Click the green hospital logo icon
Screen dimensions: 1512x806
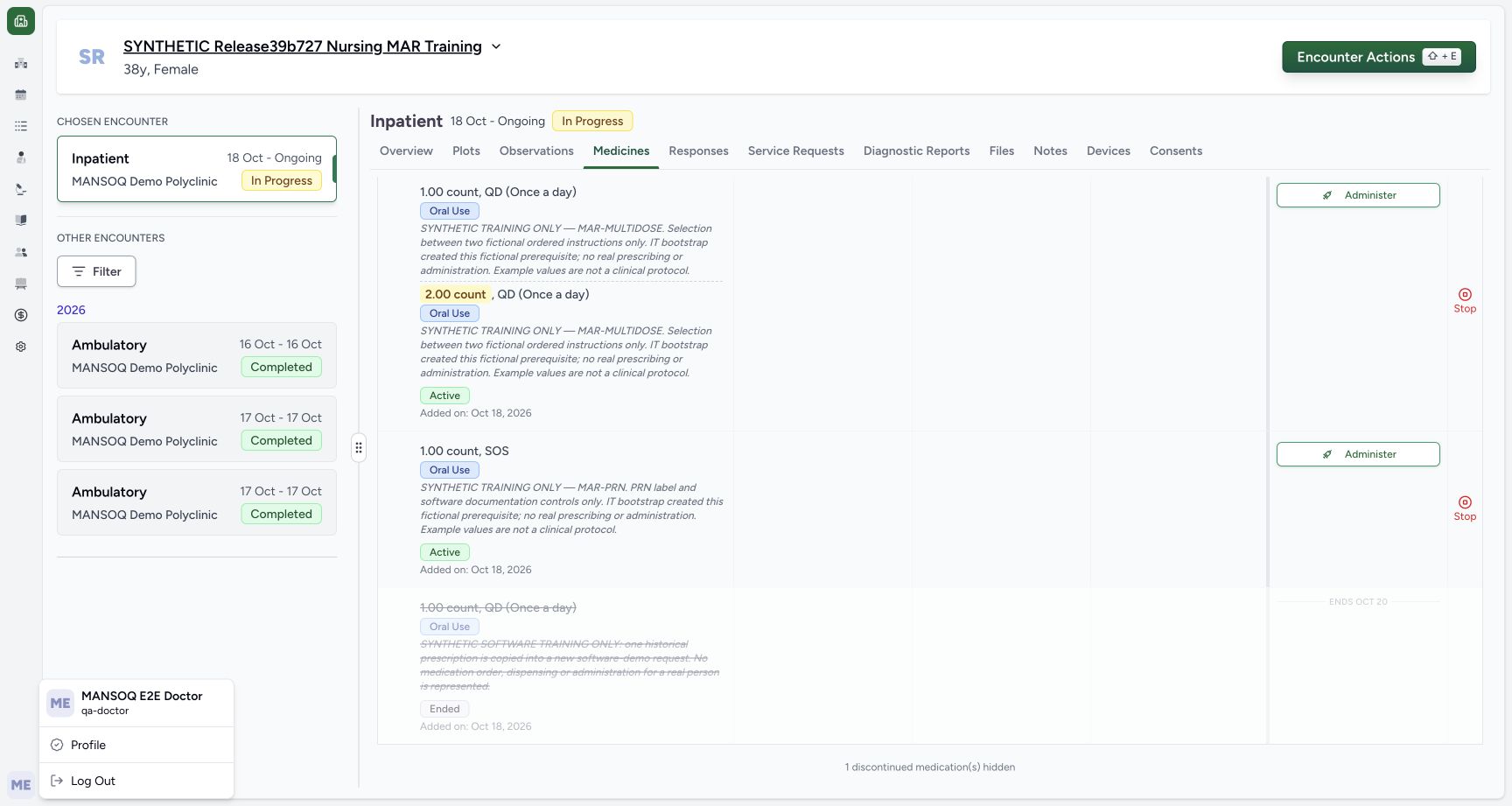(x=21, y=21)
